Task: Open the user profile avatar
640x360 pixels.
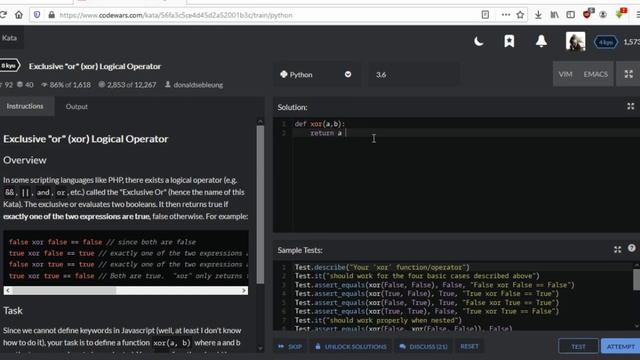Action: [575, 41]
